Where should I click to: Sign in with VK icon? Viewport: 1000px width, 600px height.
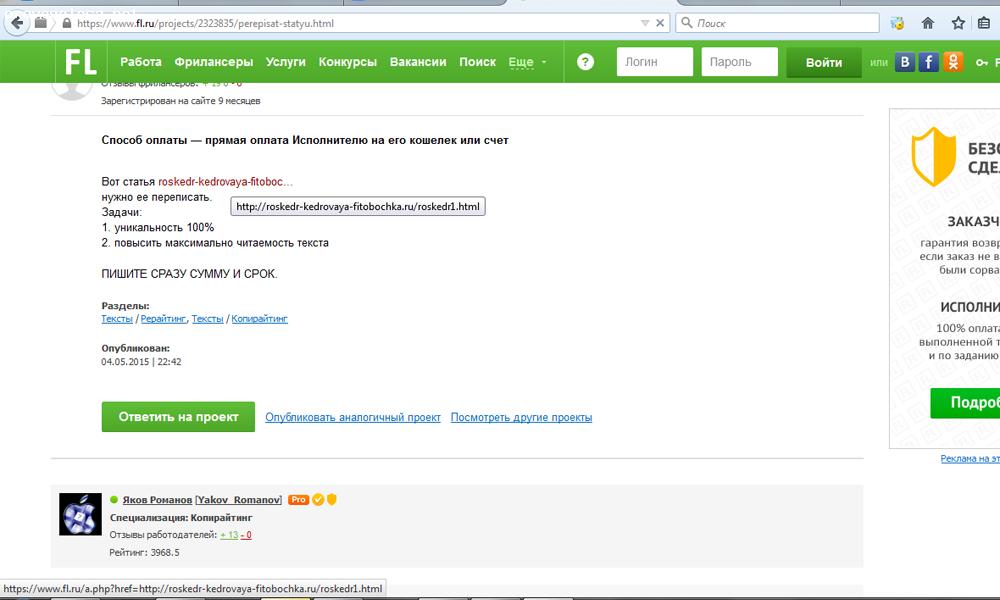(x=905, y=62)
